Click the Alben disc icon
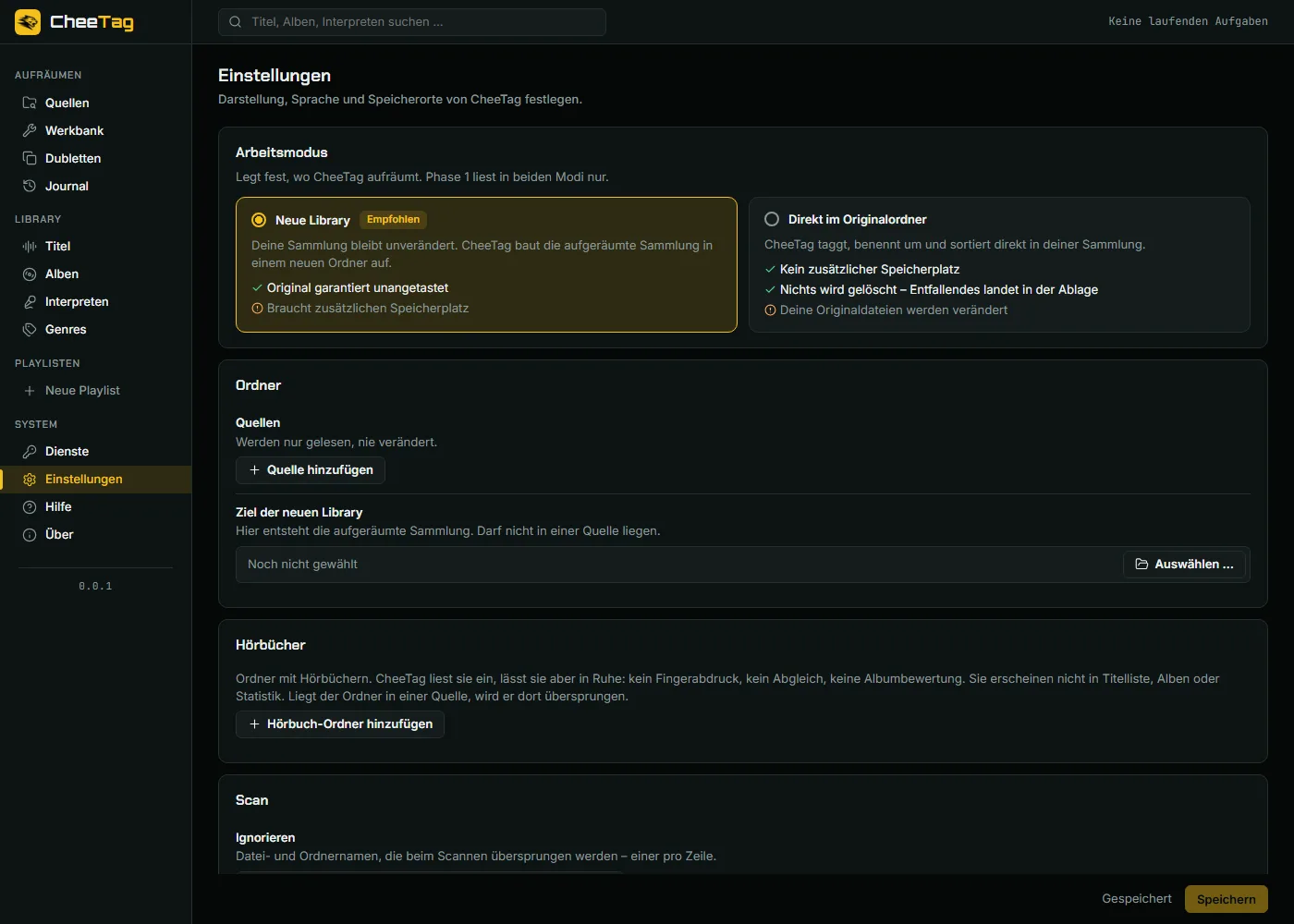This screenshot has width=1294, height=924. click(30, 274)
